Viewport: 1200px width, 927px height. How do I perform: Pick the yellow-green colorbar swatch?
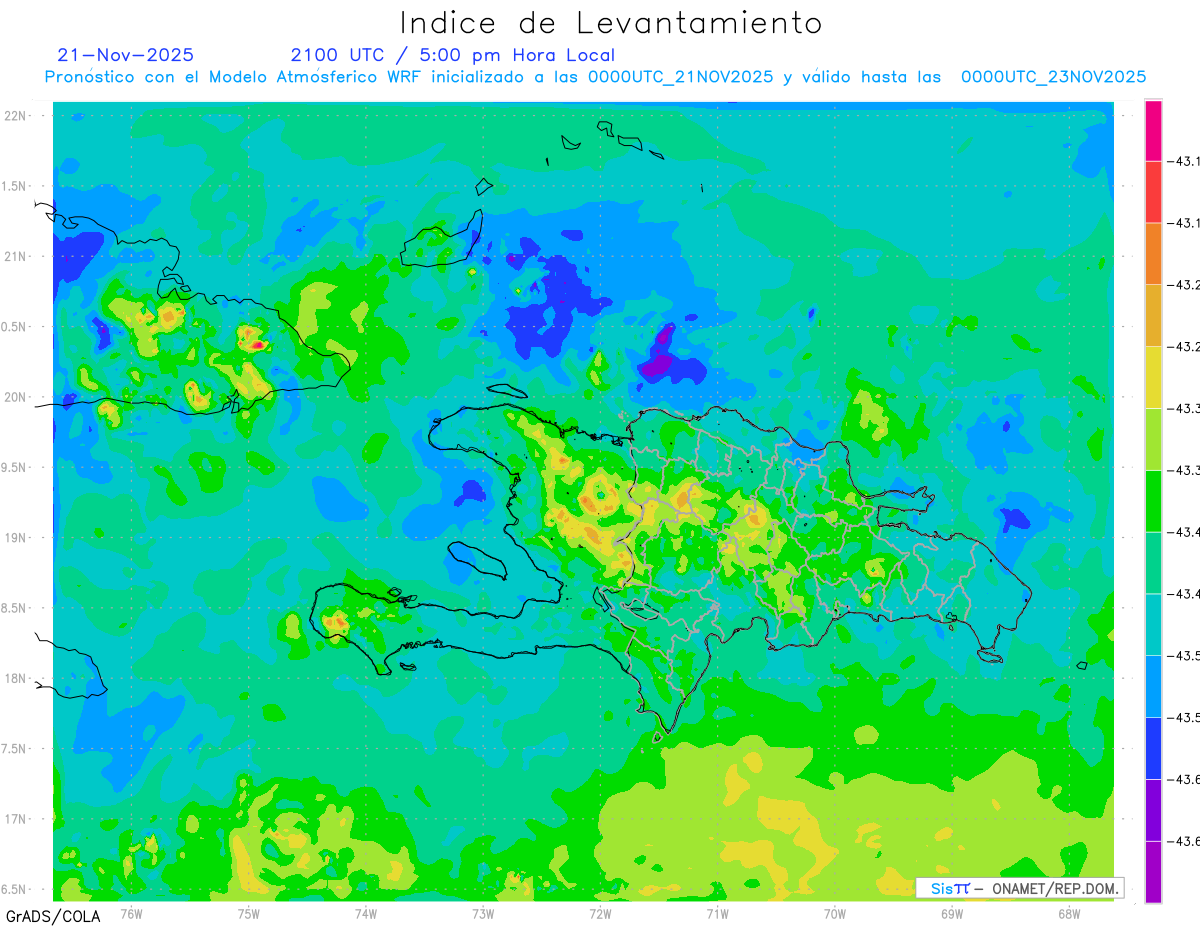pos(1153,439)
